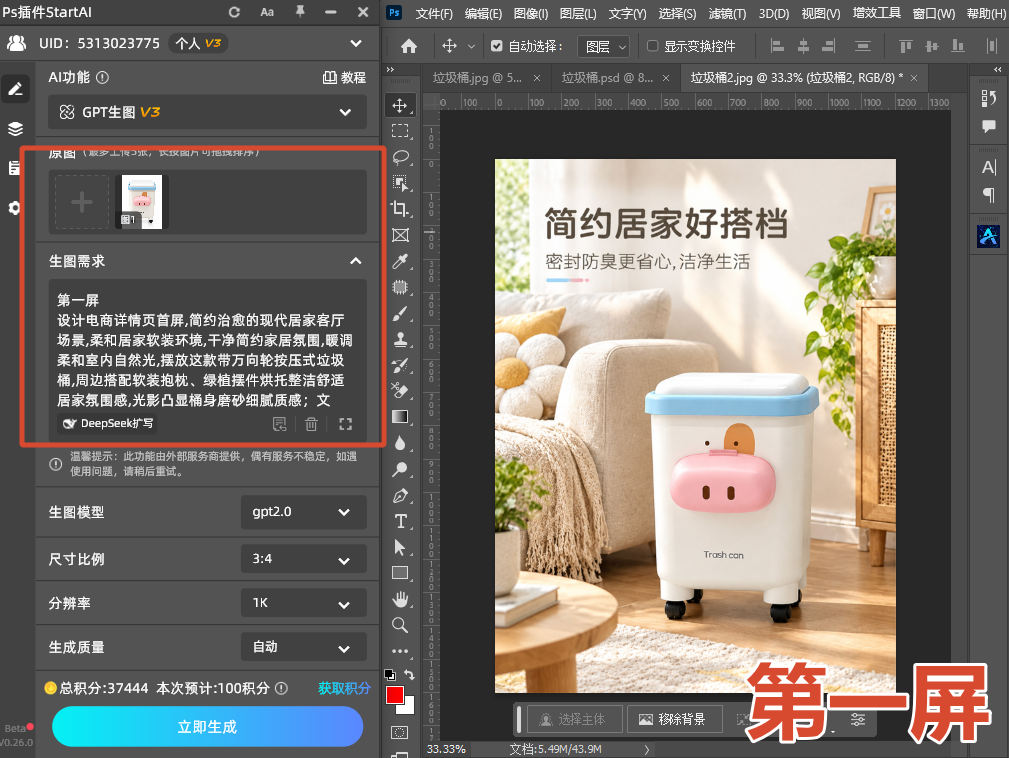Toggle Quick Mask mode icon
This screenshot has height=758, width=1009.
[400, 732]
